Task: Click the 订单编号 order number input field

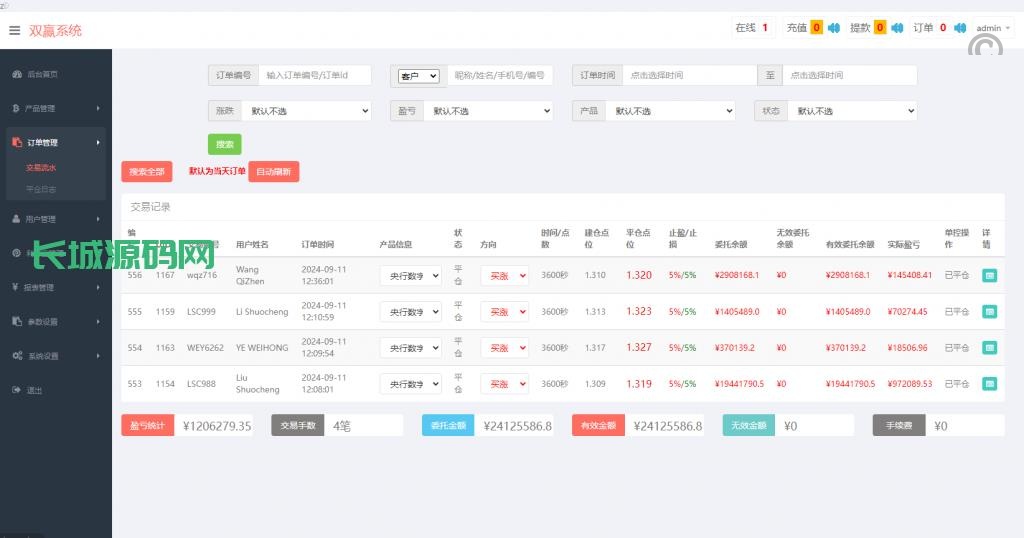Action: [314, 75]
